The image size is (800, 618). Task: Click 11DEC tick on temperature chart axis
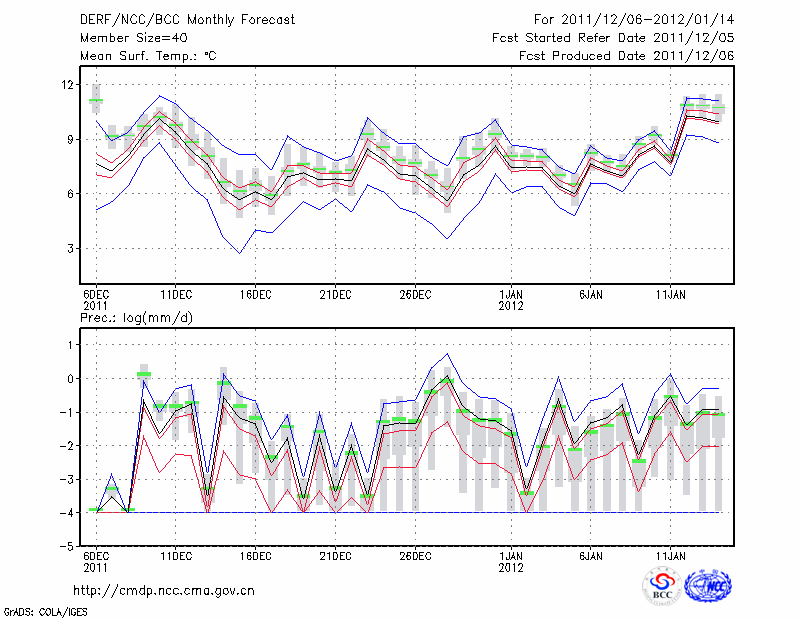(176, 295)
